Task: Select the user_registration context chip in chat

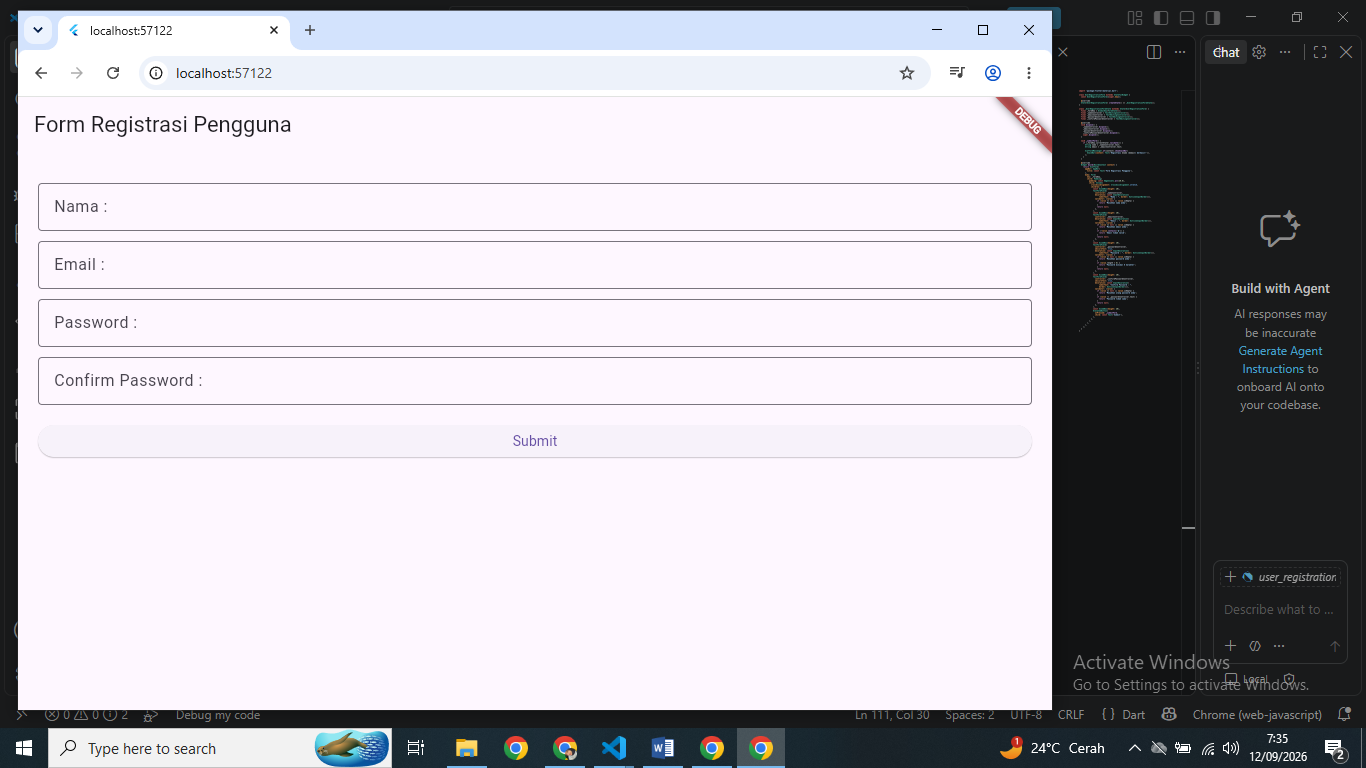Action: (x=1288, y=577)
